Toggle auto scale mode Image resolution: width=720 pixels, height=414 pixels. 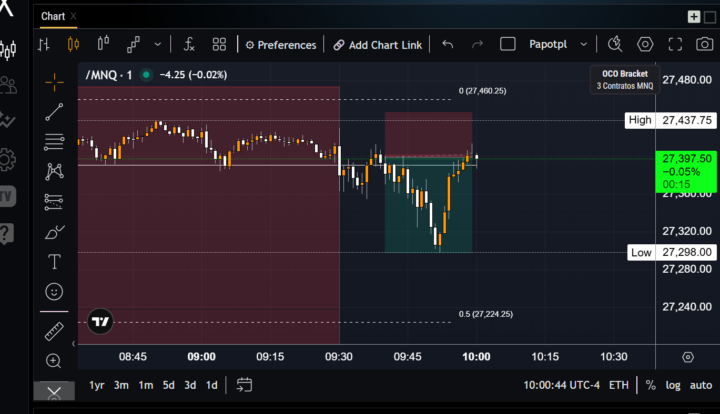(701, 385)
